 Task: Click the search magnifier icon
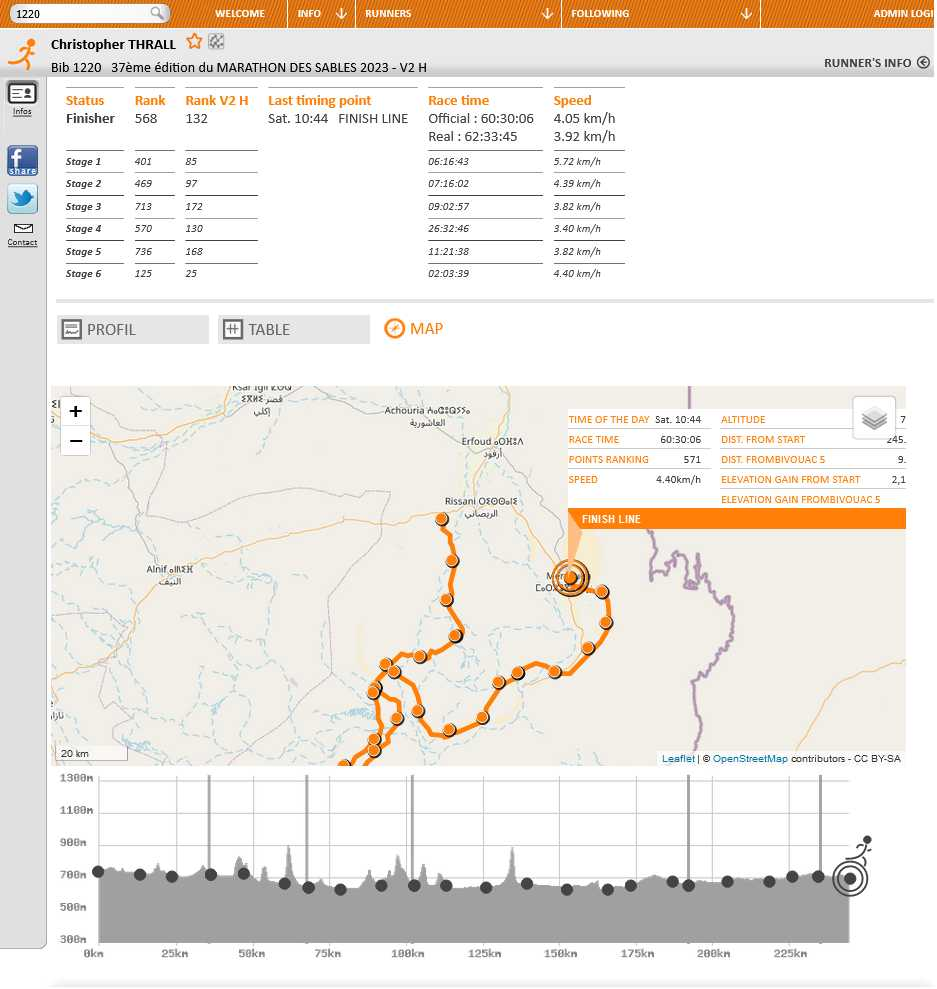point(157,13)
